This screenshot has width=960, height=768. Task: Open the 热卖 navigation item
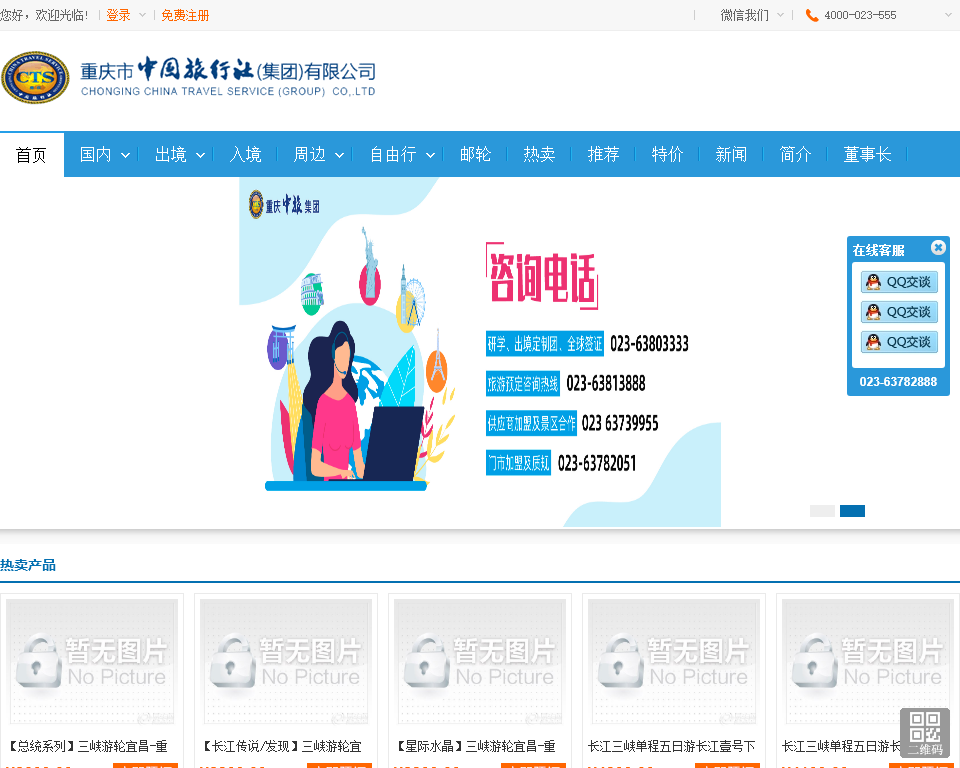(x=539, y=154)
